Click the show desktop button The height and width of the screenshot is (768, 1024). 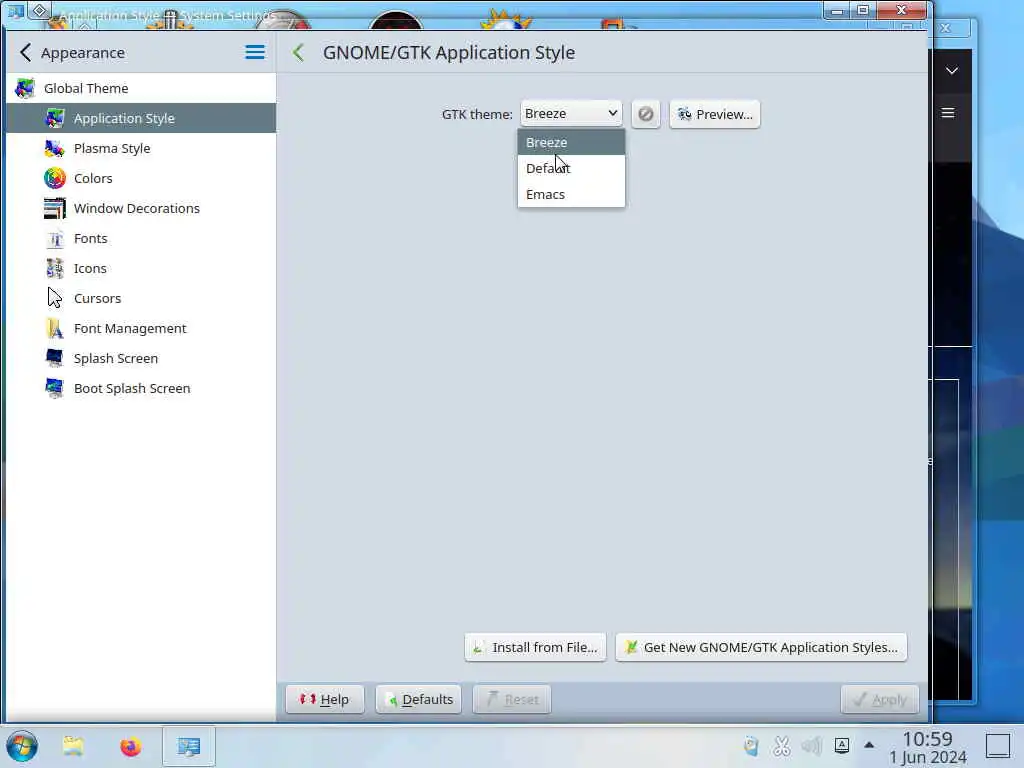[998, 746]
